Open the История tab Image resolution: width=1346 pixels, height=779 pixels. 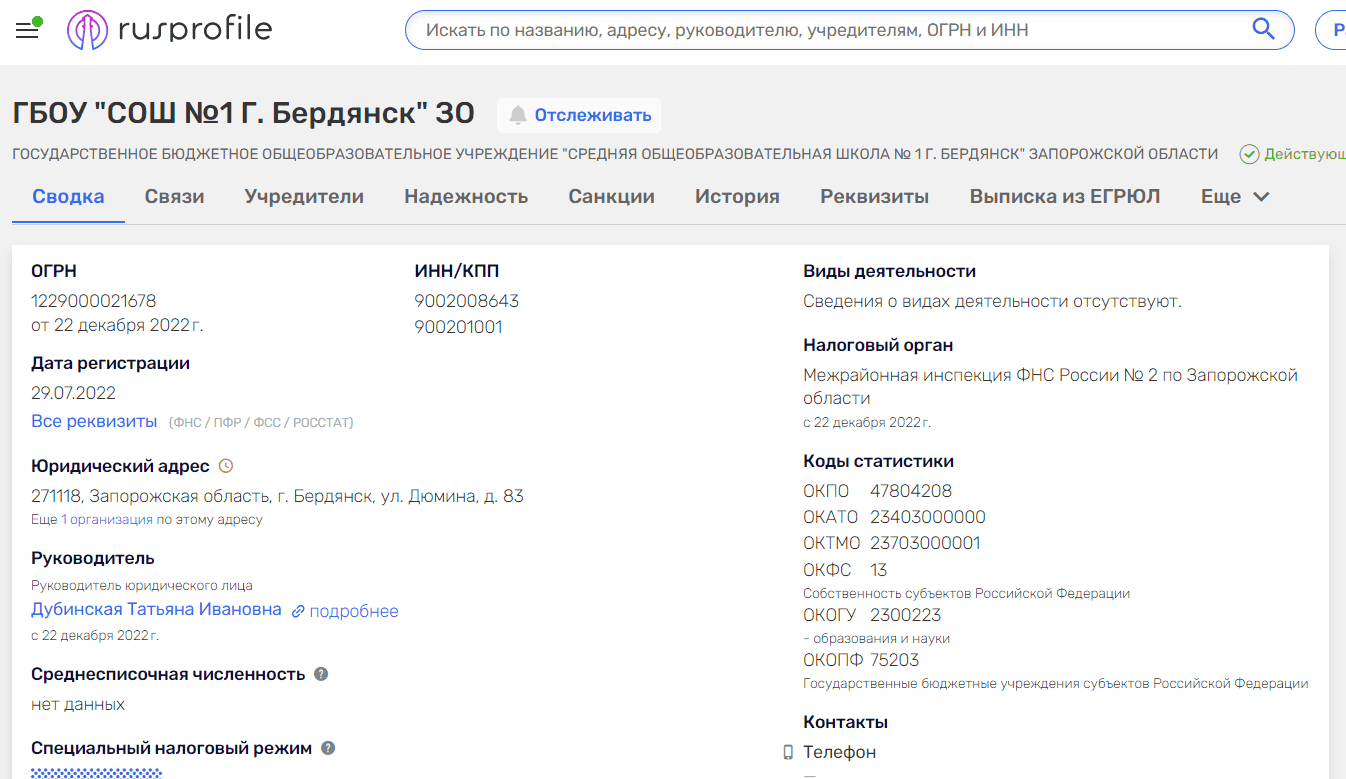click(x=737, y=197)
